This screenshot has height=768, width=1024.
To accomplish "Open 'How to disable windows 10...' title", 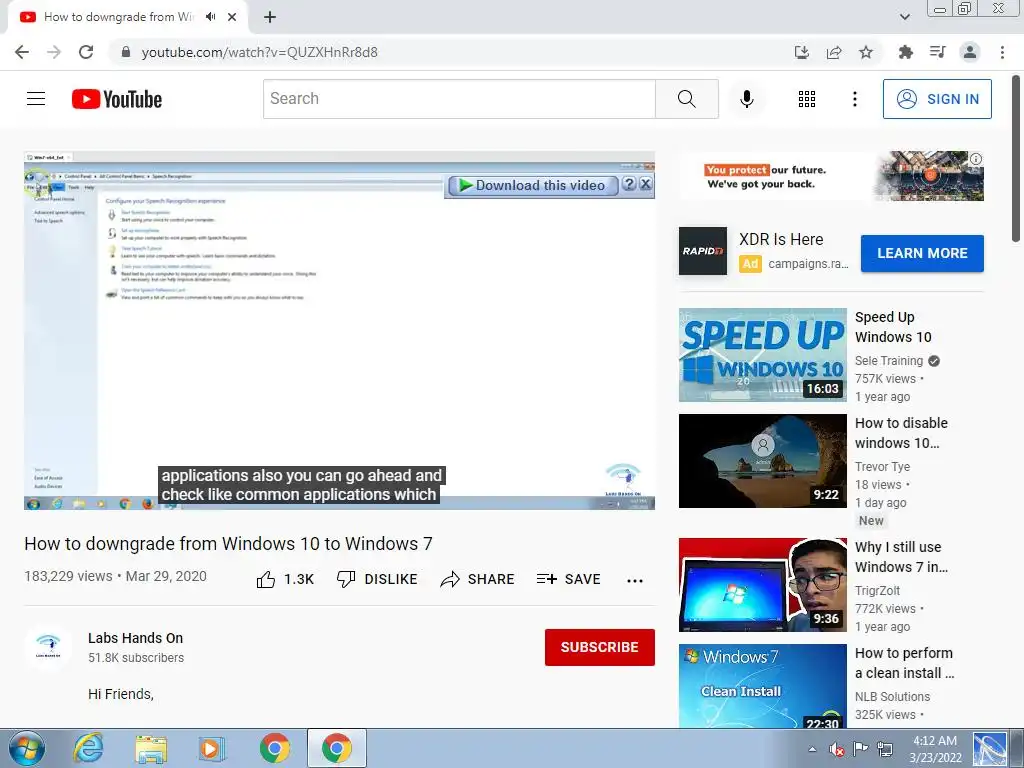I will pyautogui.click(x=901, y=433).
